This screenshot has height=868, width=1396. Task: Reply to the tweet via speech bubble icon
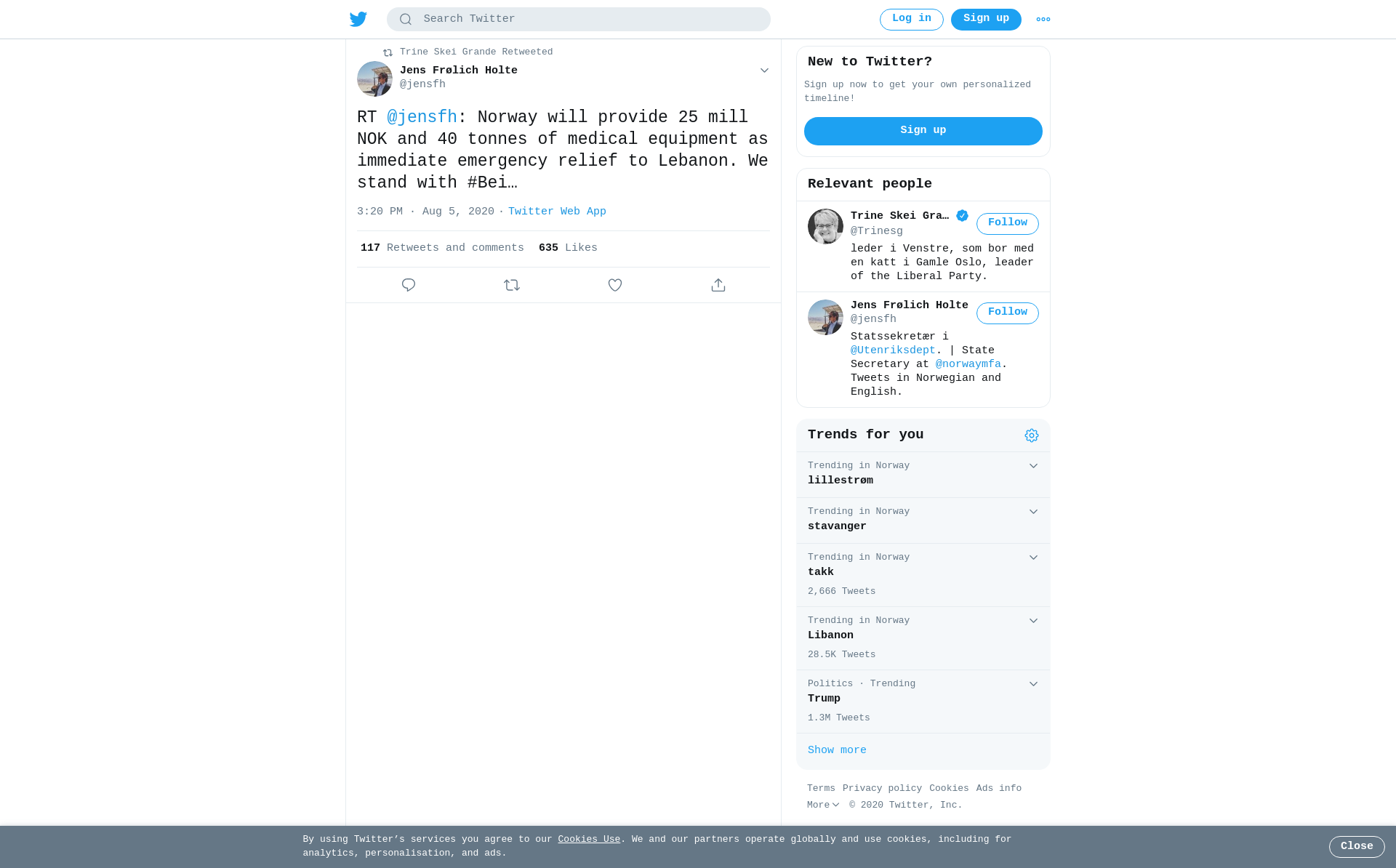pyautogui.click(x=409, y=285)
